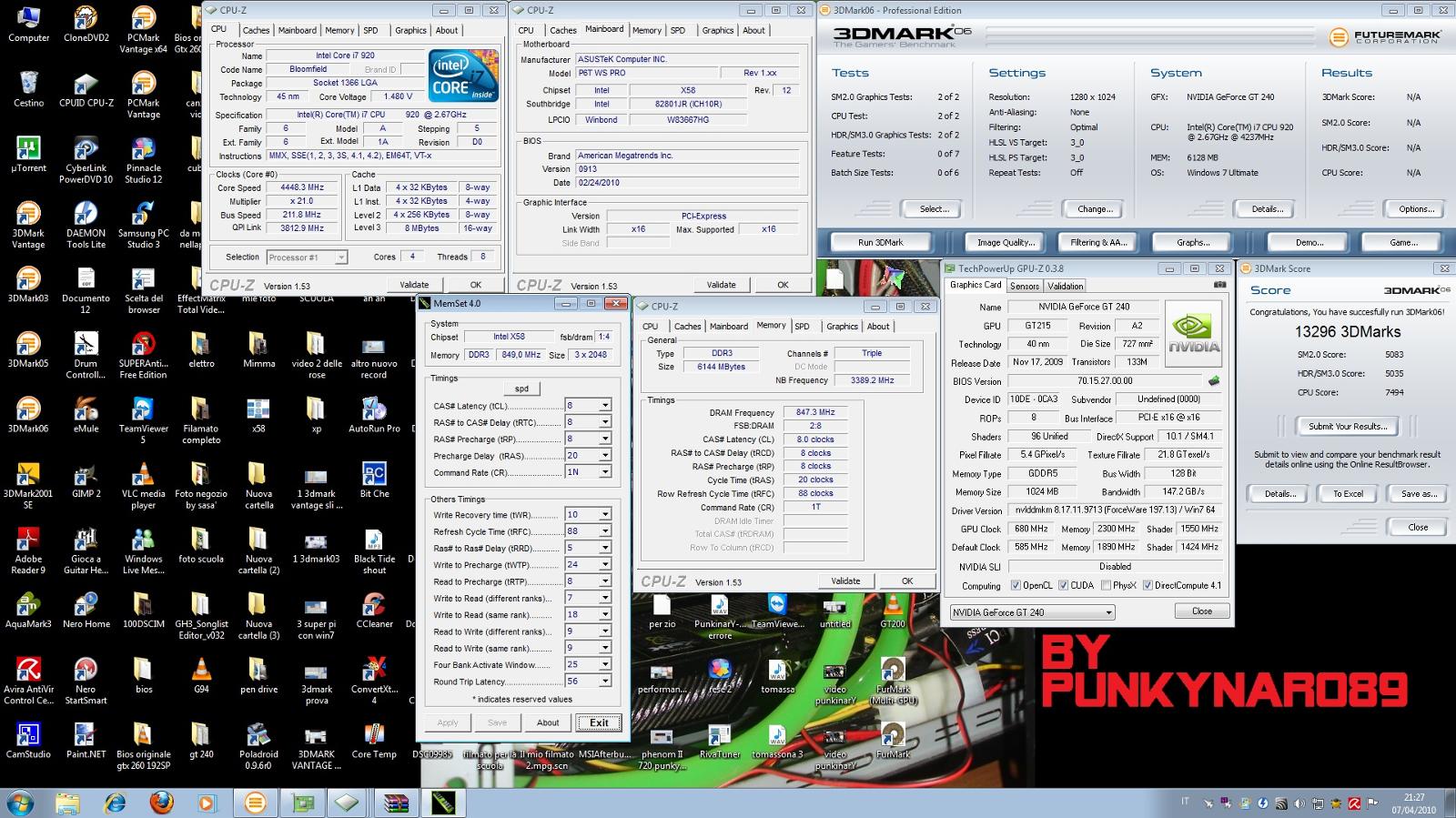Image resolution: width=1456 pixels, height=818 pixels.
Task: Open the SPD tab in CPU-Z Memory window
Action: click(802, 326)
